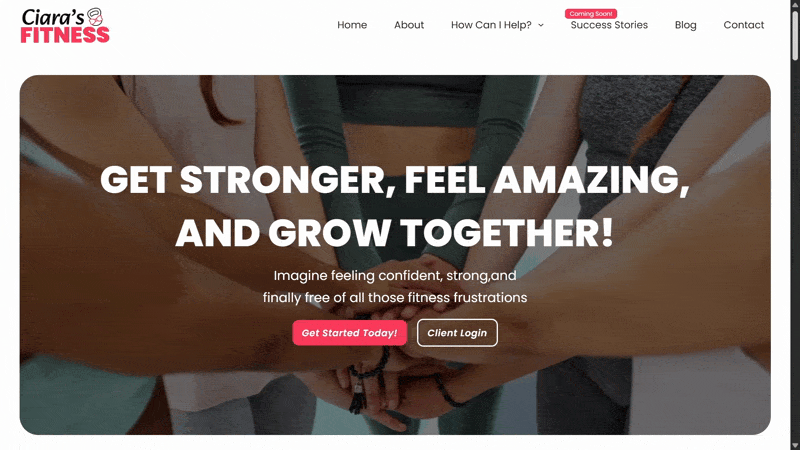Click the Imagine feeling confident subtitle text

(x=395, y=286)
